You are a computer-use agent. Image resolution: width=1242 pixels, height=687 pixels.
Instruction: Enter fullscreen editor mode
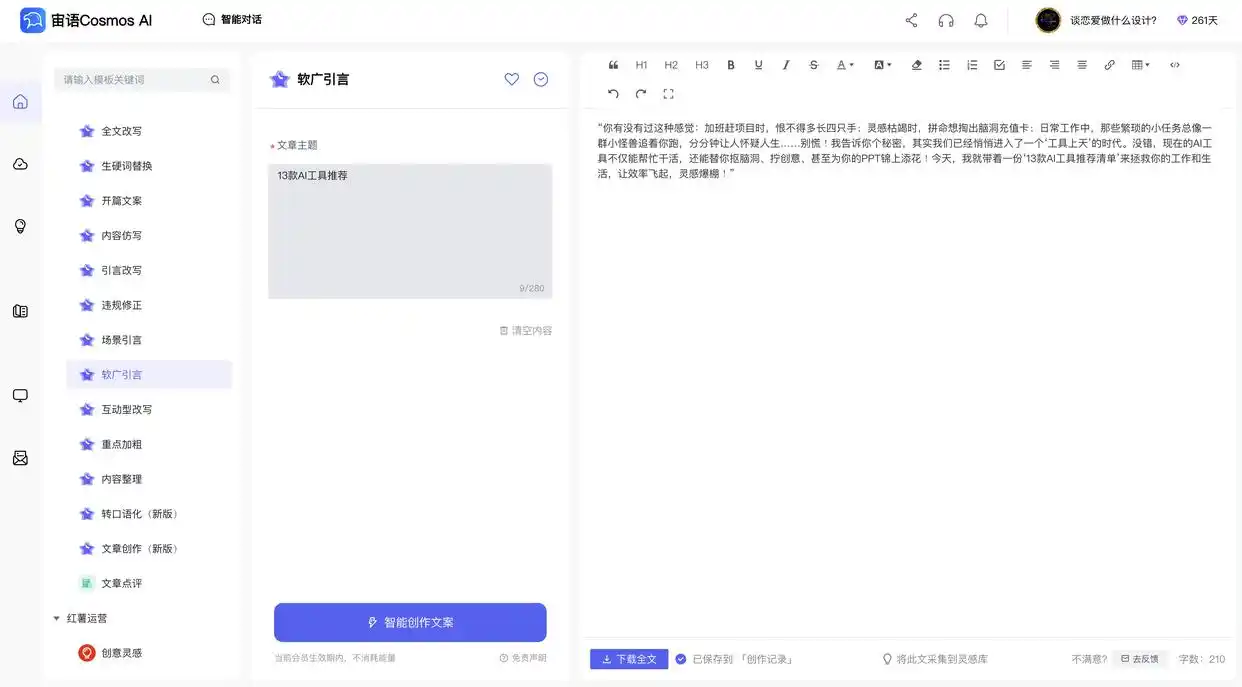(669, 94)
